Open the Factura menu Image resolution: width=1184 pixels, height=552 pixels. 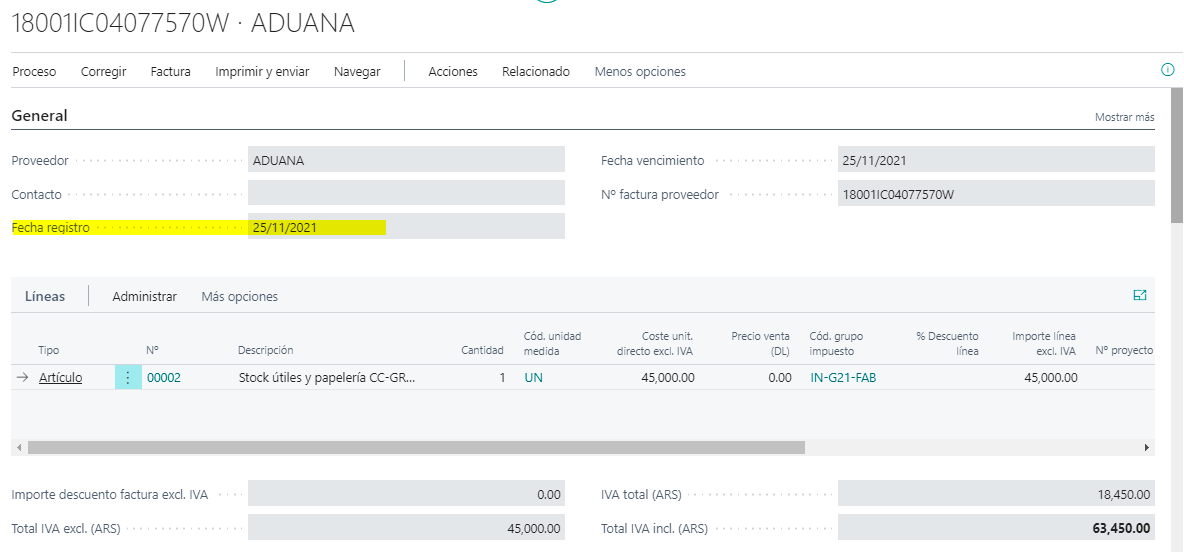171,72
